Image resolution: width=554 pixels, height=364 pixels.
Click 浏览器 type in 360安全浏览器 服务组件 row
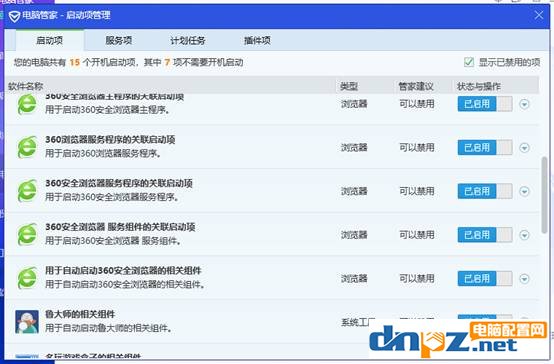pyautogui.click(x=354, y=235)
